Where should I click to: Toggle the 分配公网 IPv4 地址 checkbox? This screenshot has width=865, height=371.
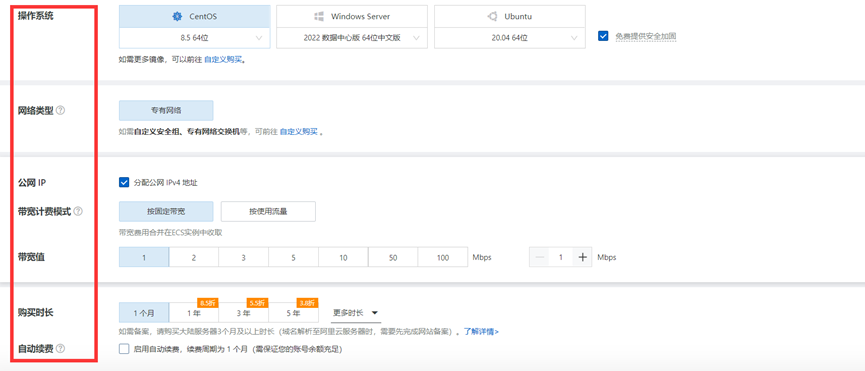[x=124, y=182]
